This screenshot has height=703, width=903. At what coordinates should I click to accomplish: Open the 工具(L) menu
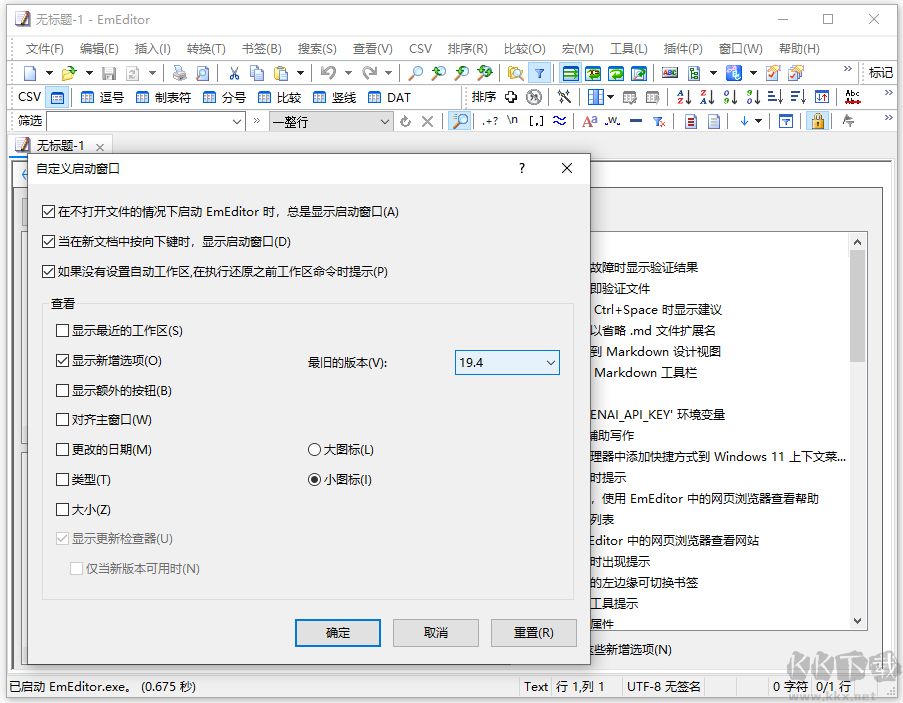[x=629, y=49]
